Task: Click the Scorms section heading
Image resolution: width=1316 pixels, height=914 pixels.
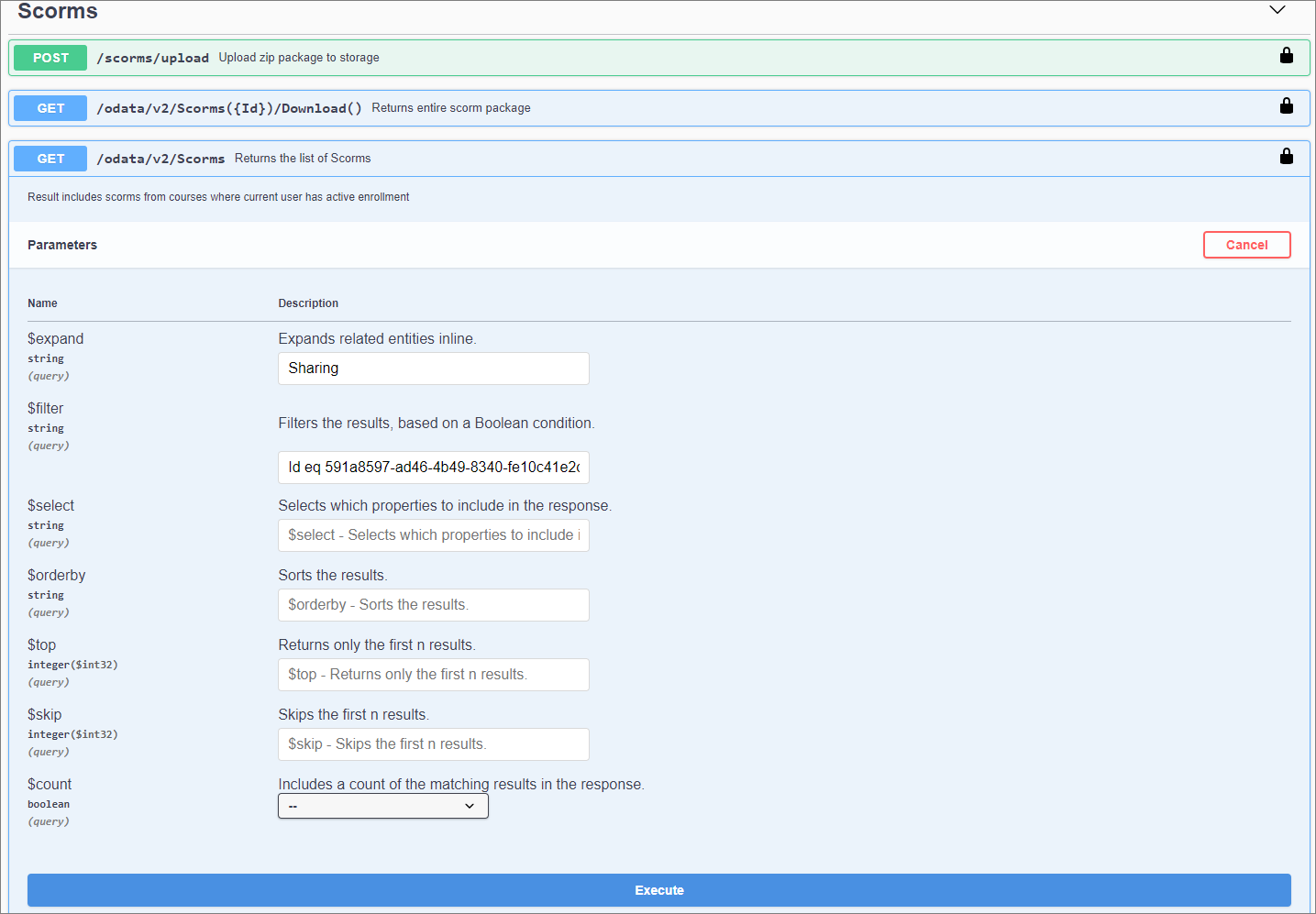Action: point(58,11)
